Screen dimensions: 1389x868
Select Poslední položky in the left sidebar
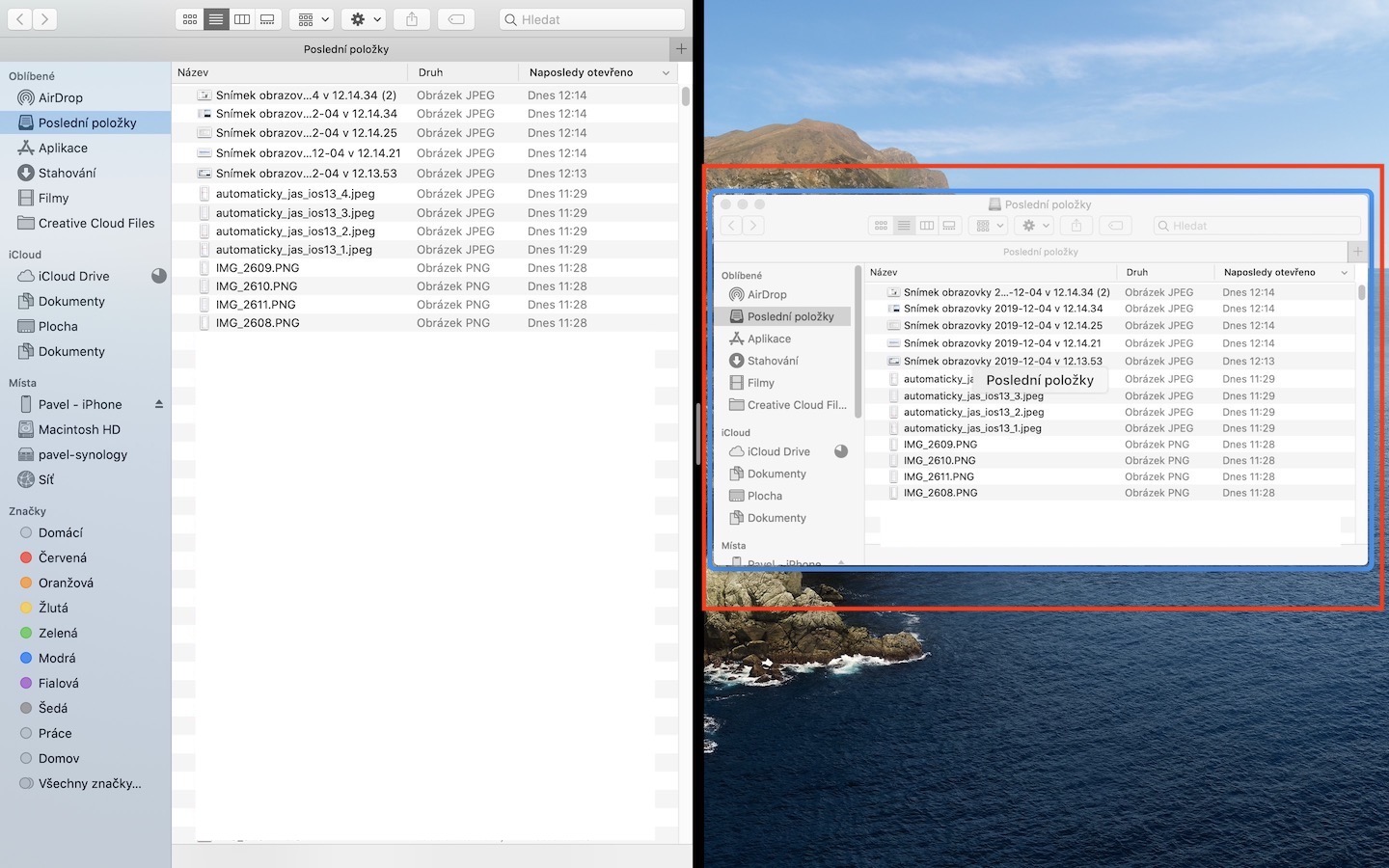pos(85,122)
